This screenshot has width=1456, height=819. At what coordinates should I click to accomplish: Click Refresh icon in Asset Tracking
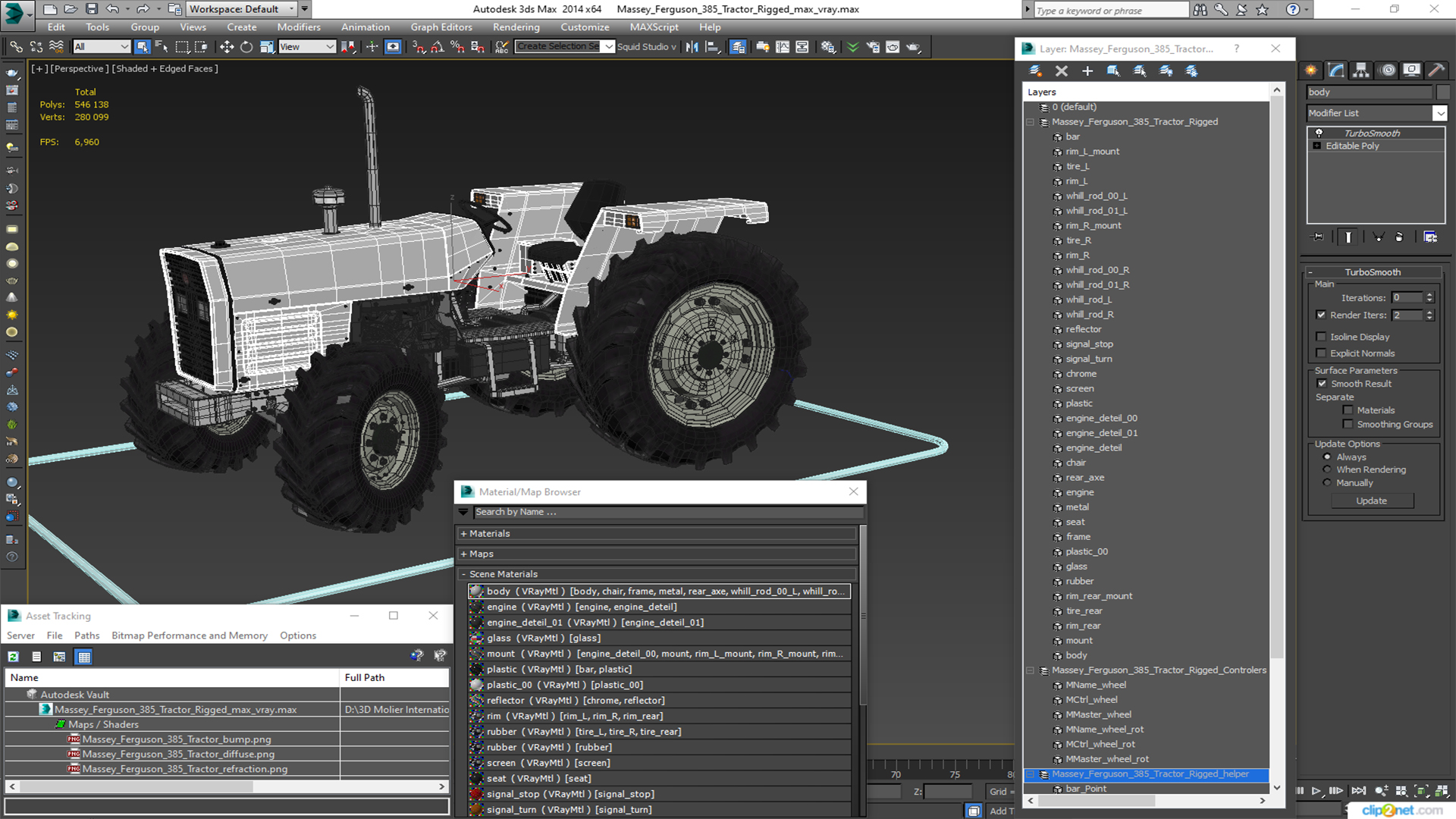coord(14,657)
